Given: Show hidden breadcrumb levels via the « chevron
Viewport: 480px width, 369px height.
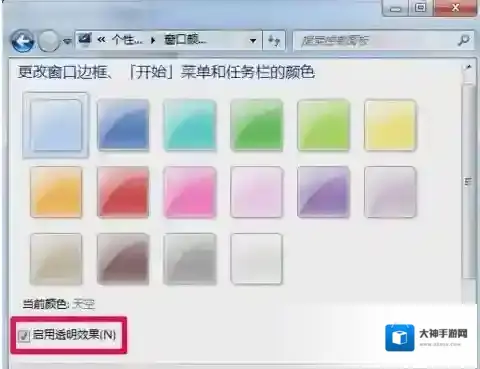Looking at the screenshot, I should pyautogui.click(x=101, y=40).
